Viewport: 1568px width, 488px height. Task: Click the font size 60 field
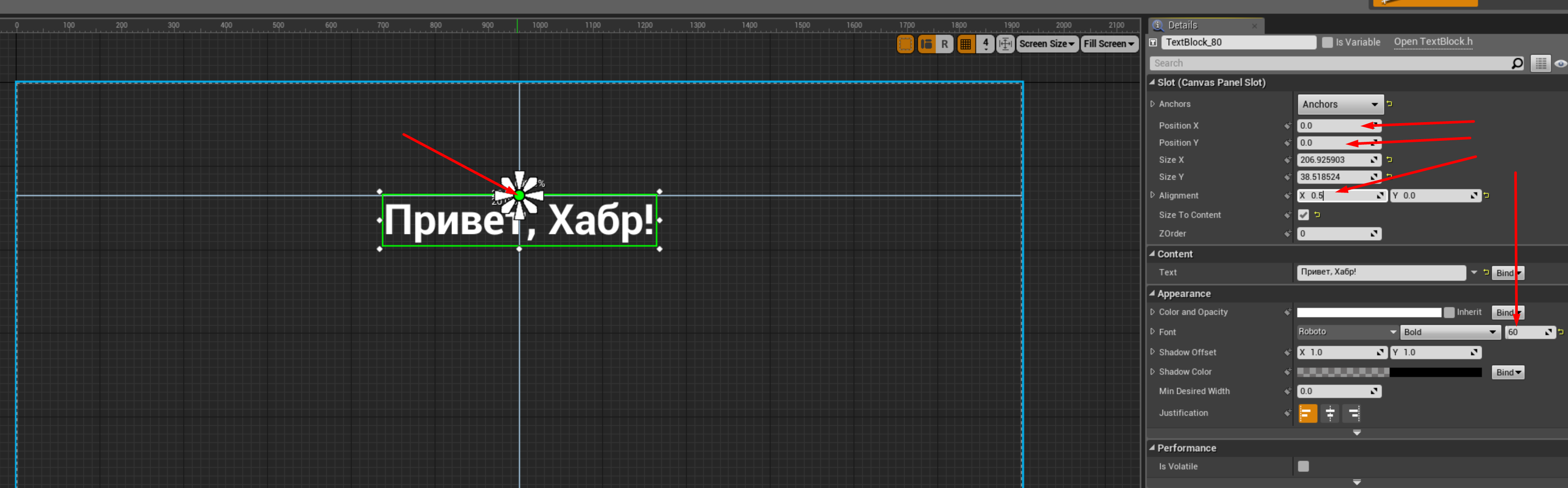pos(1530,332)
